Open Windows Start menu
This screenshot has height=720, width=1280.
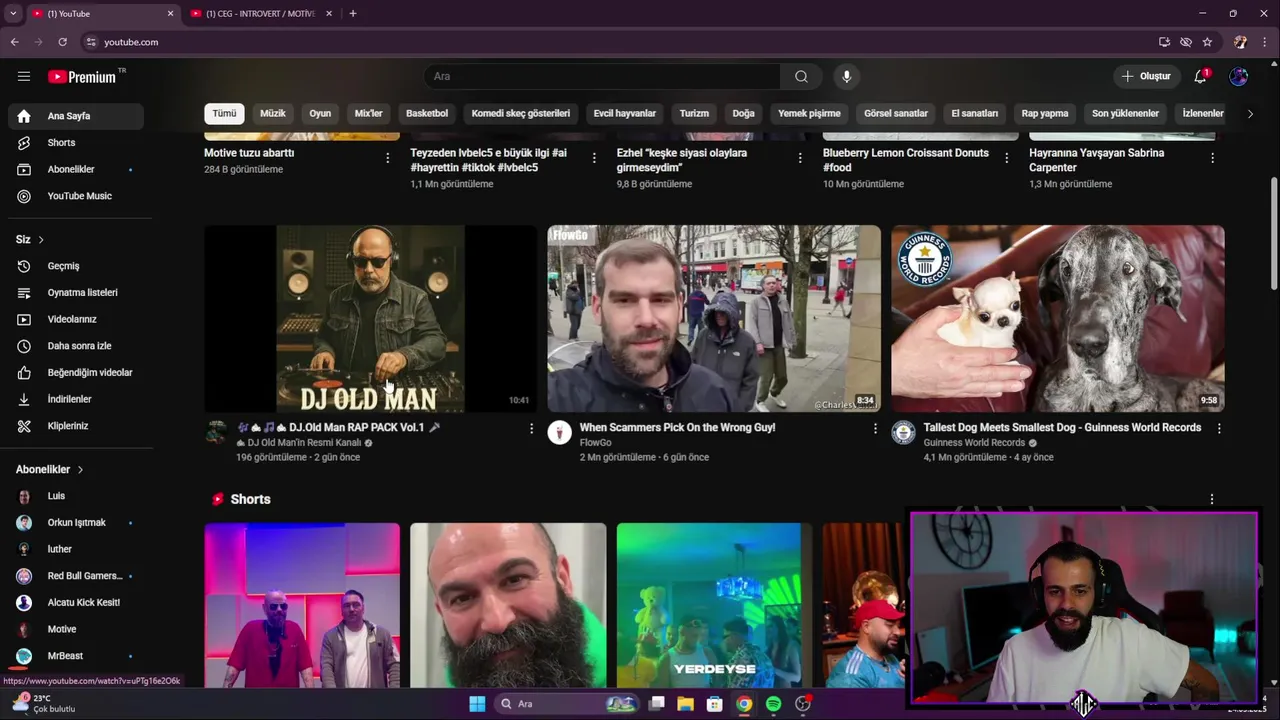(x=477, y=704)
